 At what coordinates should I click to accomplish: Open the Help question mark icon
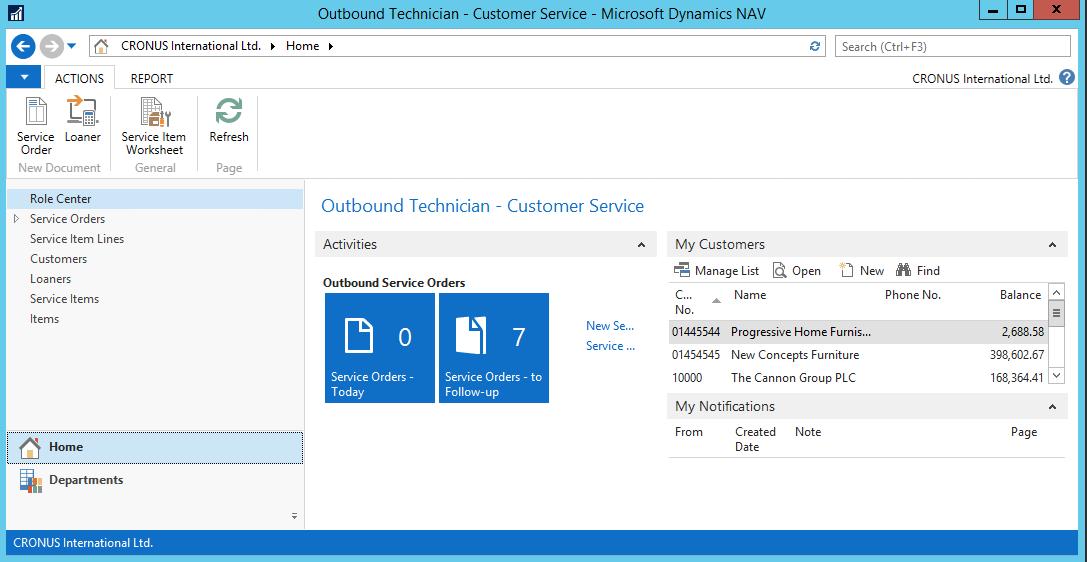point(1067,78)
